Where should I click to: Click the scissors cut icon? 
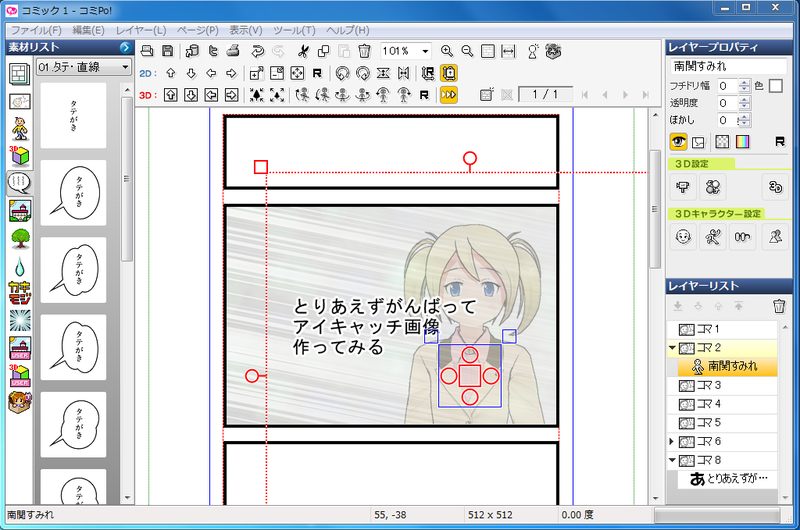pyautogui.click(x=303, y=51)
